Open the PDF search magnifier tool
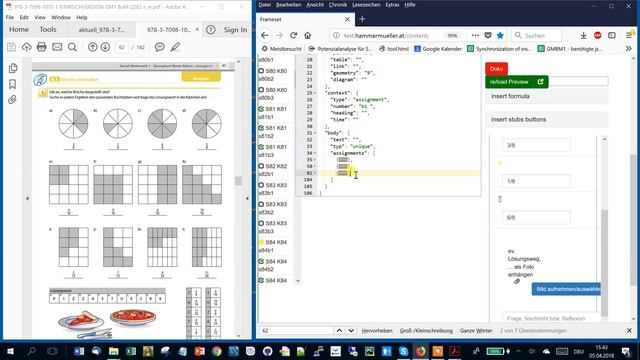The width and height of the screenshot is (640, 360). 72,47
